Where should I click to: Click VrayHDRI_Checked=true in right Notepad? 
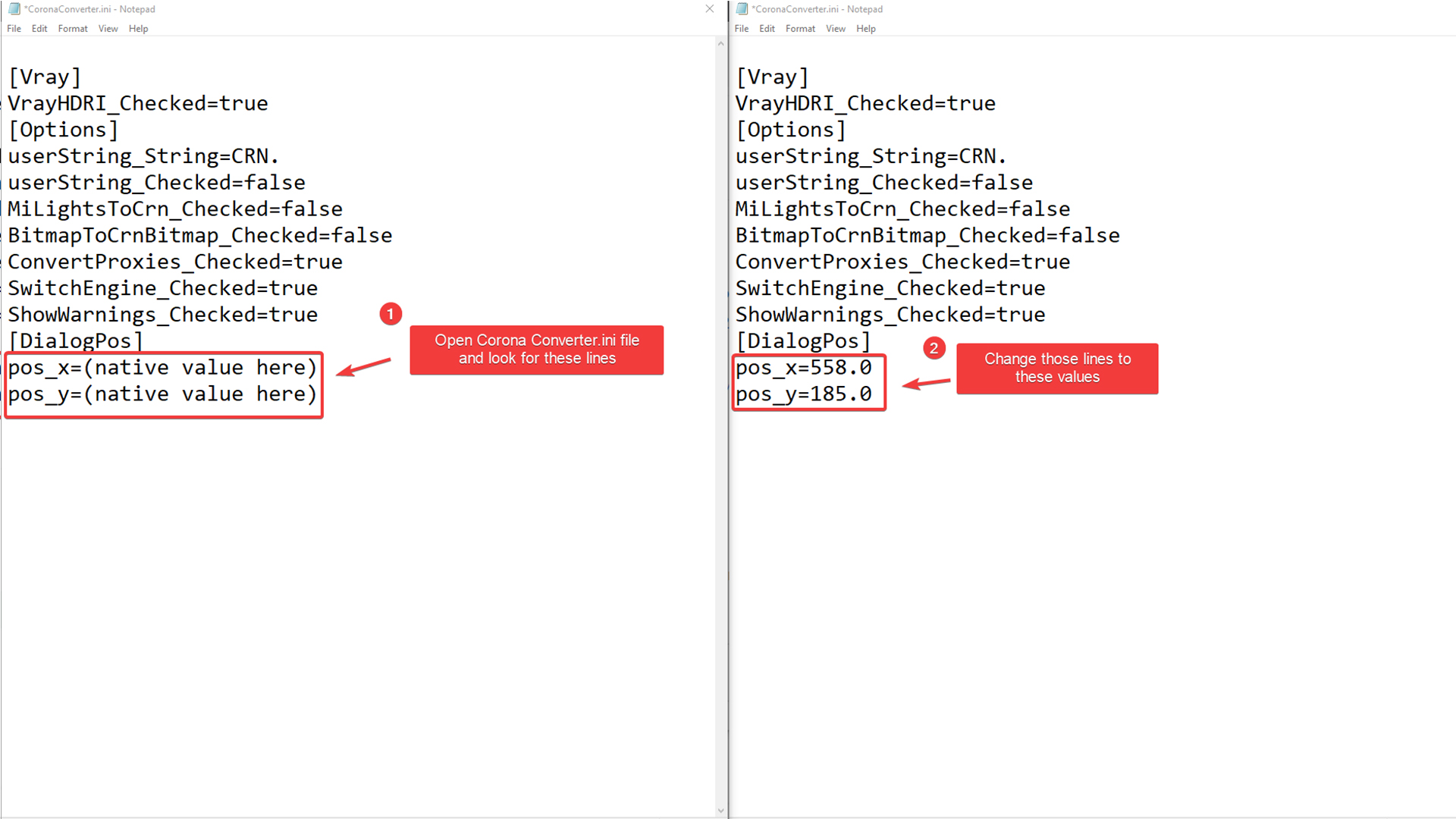865,104
